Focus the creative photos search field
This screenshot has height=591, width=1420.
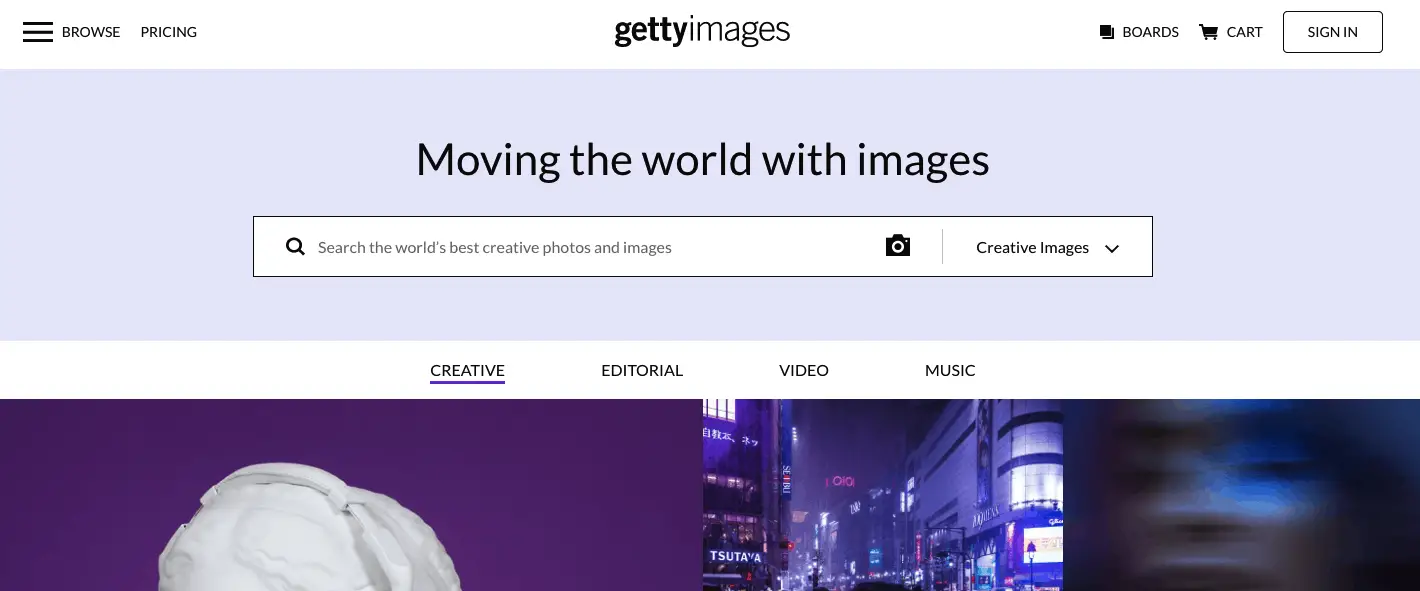595,247
